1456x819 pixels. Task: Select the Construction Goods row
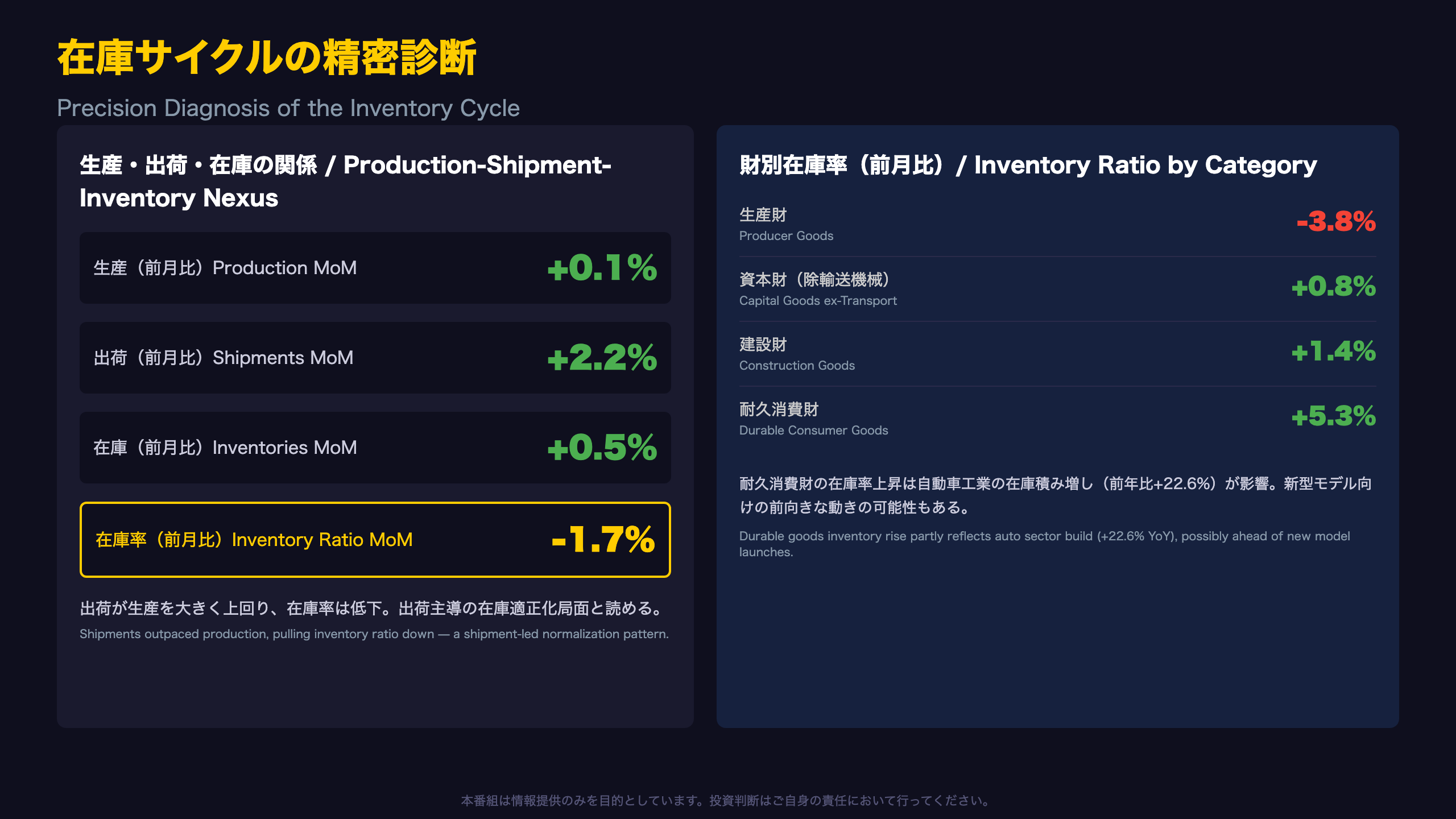pyautogui.click(x=1058, y=354)
